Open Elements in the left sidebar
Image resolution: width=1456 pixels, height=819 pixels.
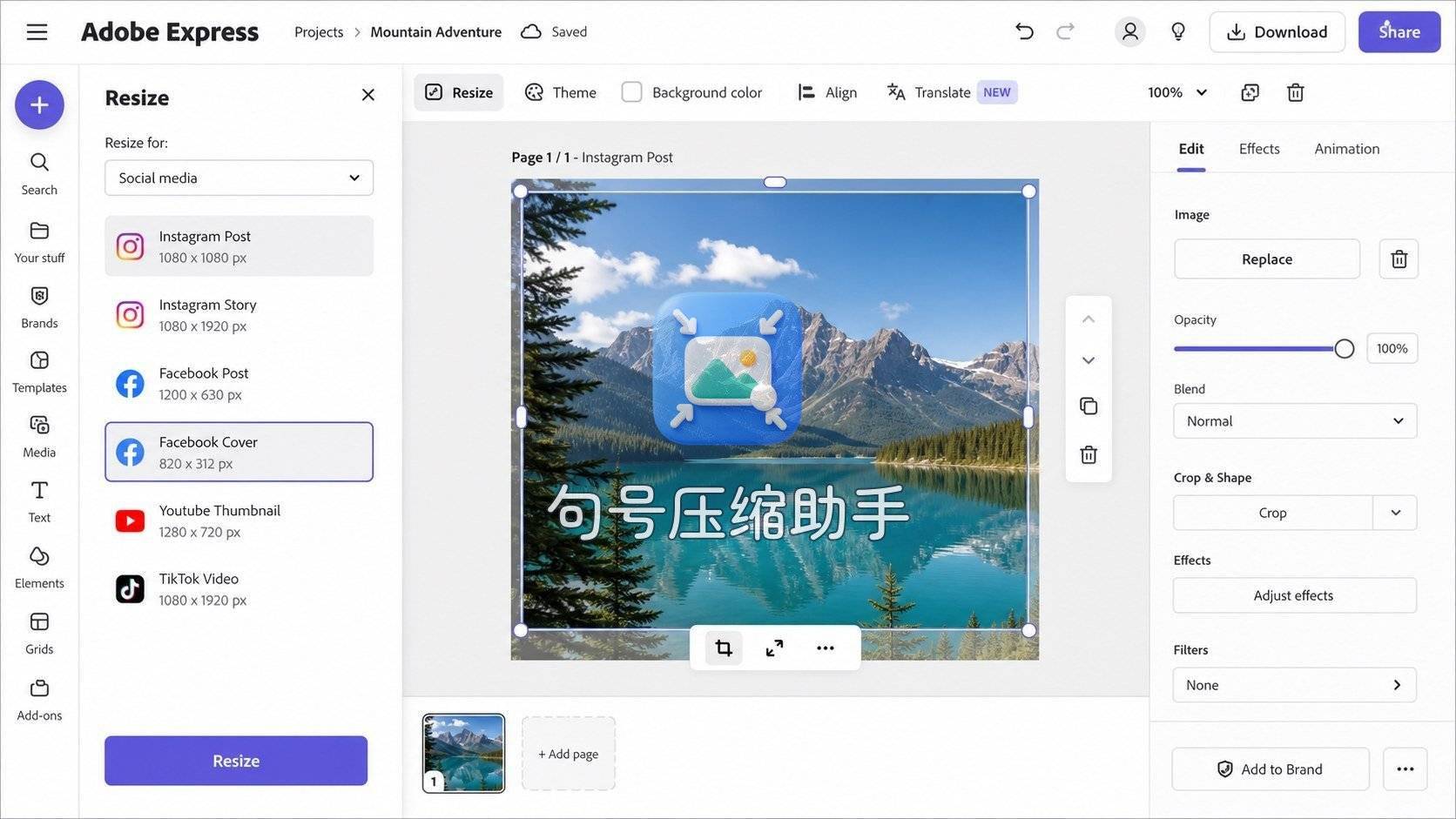coord(39,568)
